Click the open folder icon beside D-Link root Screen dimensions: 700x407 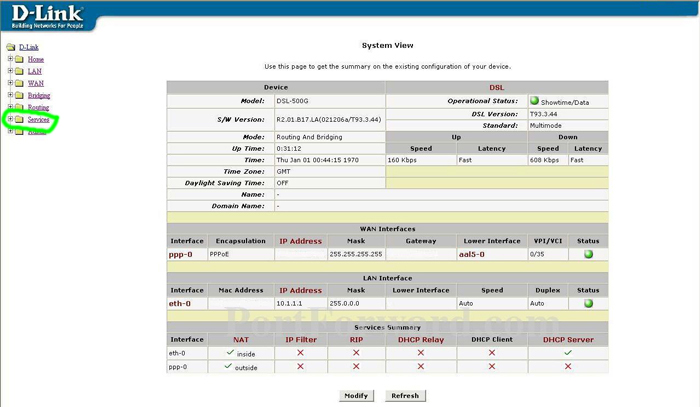point(11,47)
